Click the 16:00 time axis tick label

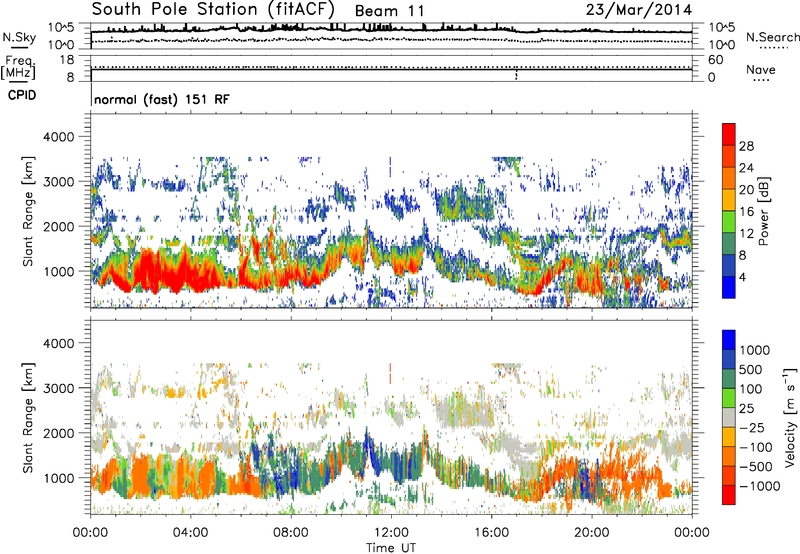click(x=491, y=533)
